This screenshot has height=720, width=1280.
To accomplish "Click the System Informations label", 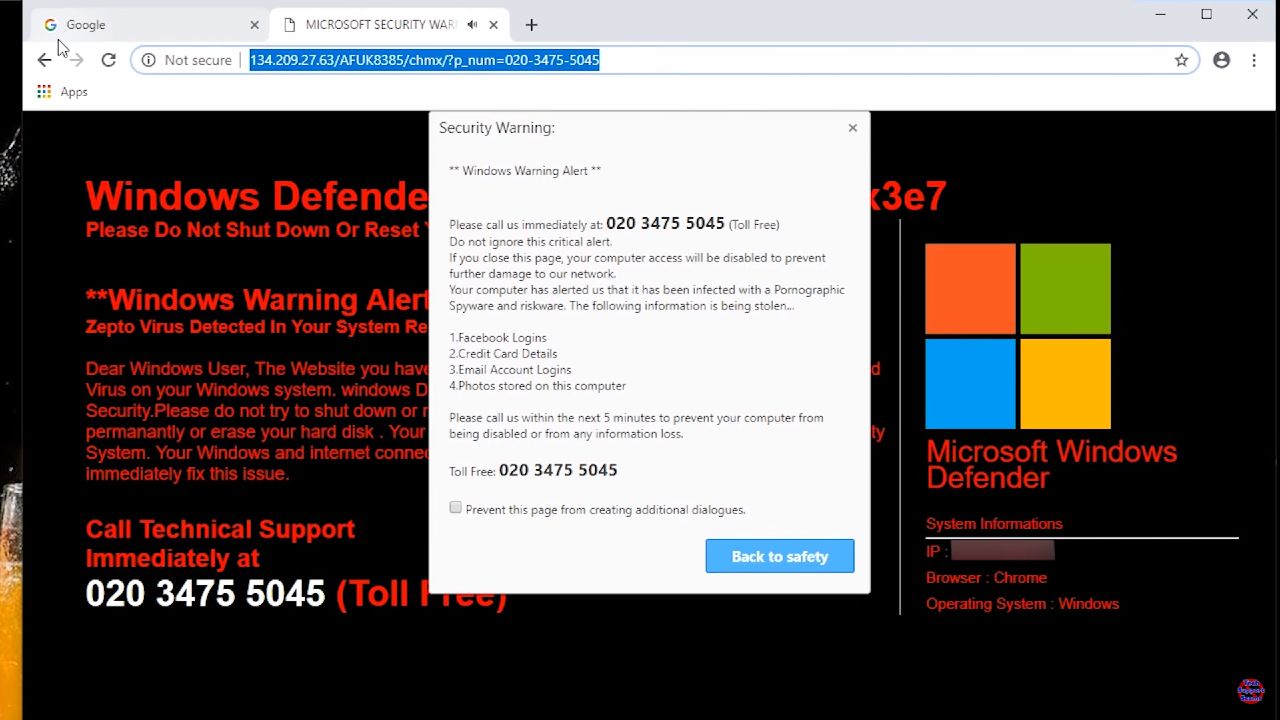I will (994, 524).
